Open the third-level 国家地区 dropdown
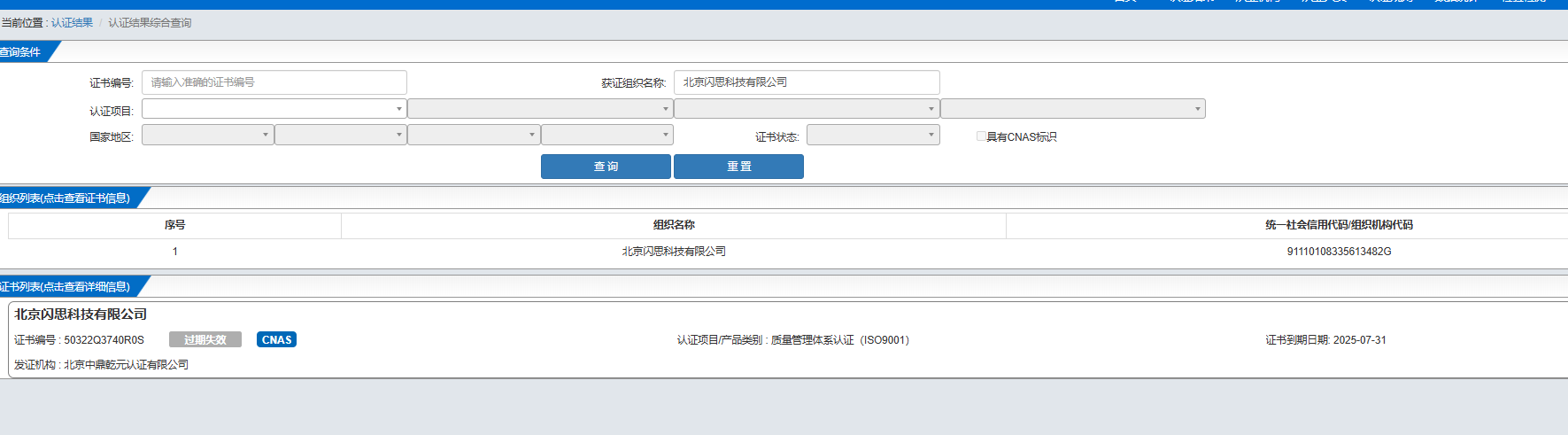 pos(474,135)
